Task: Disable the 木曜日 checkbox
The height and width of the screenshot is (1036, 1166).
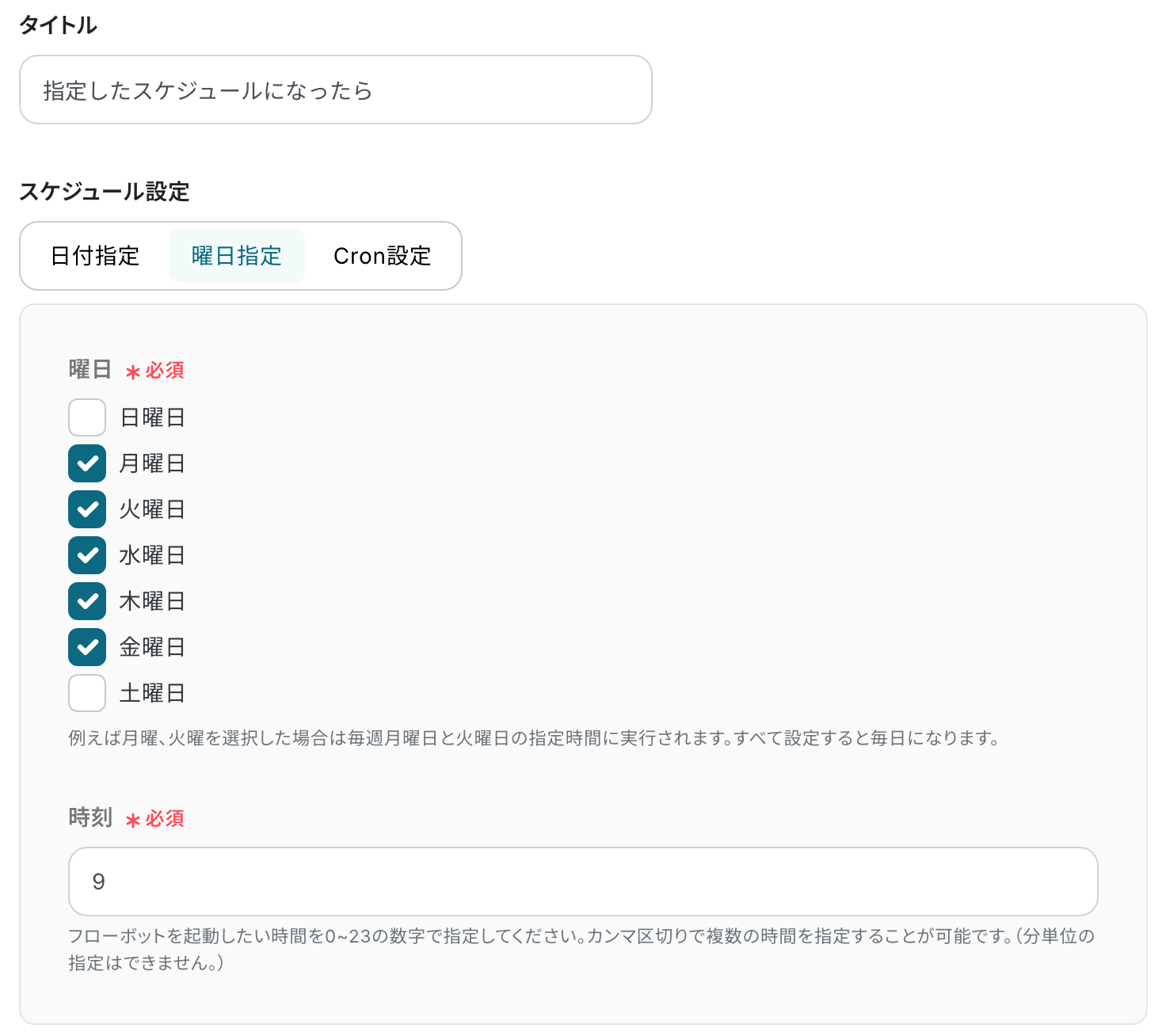Action: (87, 601)
